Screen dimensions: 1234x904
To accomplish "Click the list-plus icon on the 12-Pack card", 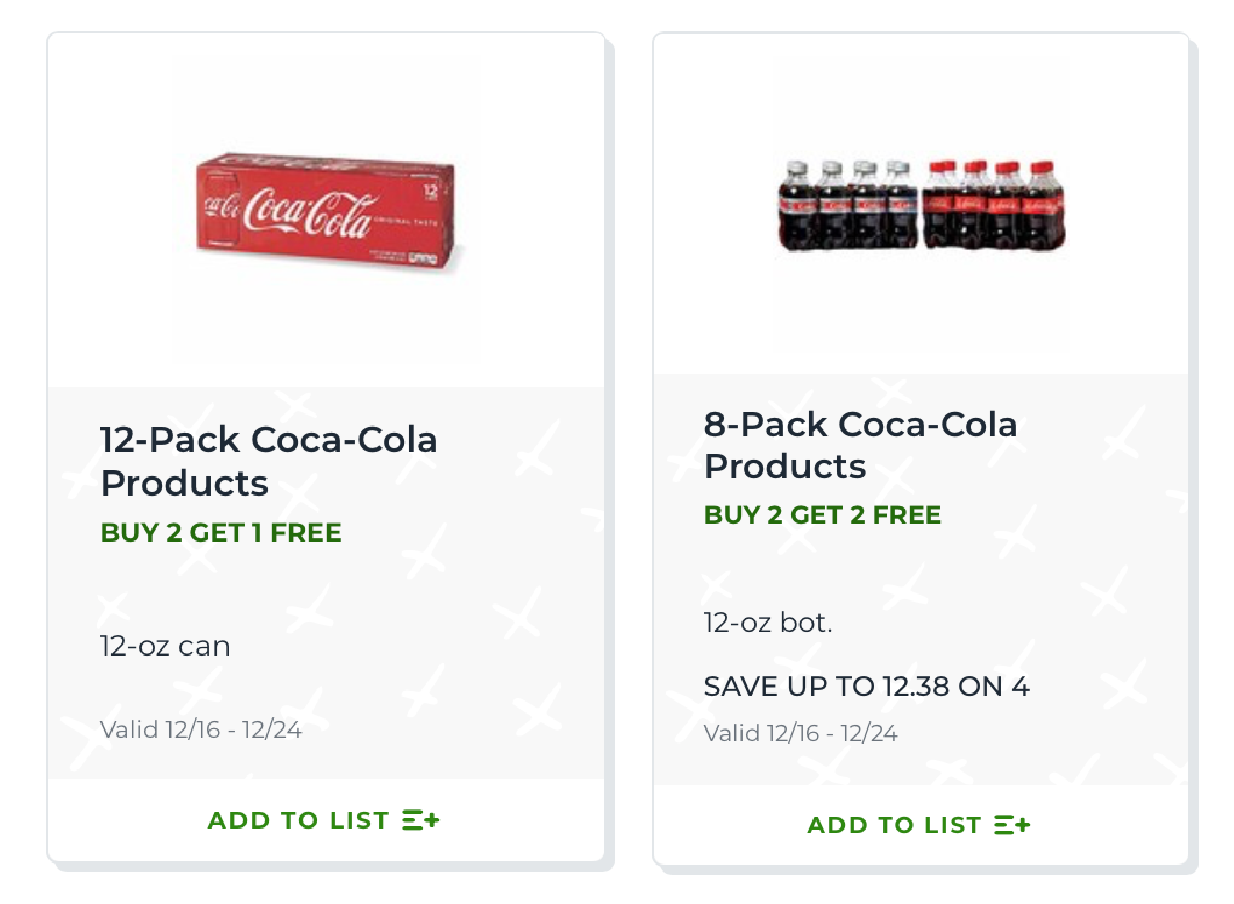I will [421, 821].
